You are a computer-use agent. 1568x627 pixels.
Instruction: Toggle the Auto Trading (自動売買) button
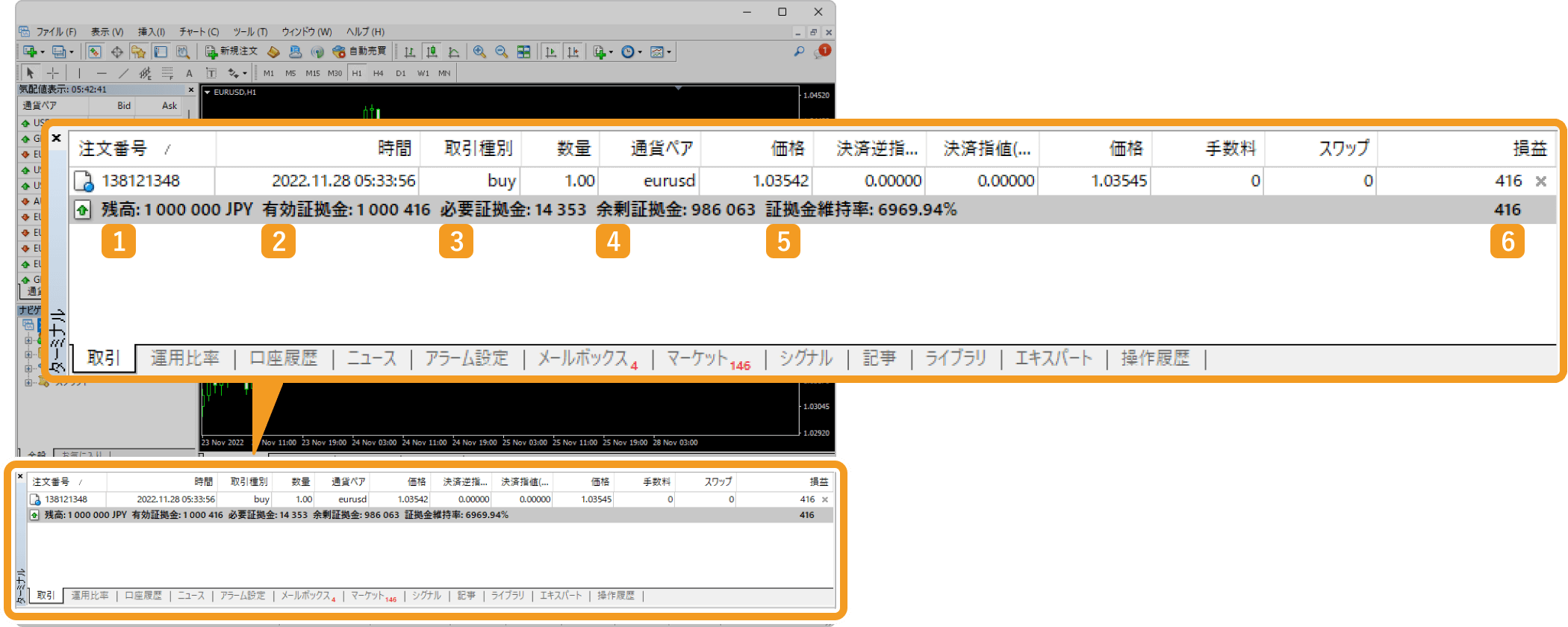359,52
